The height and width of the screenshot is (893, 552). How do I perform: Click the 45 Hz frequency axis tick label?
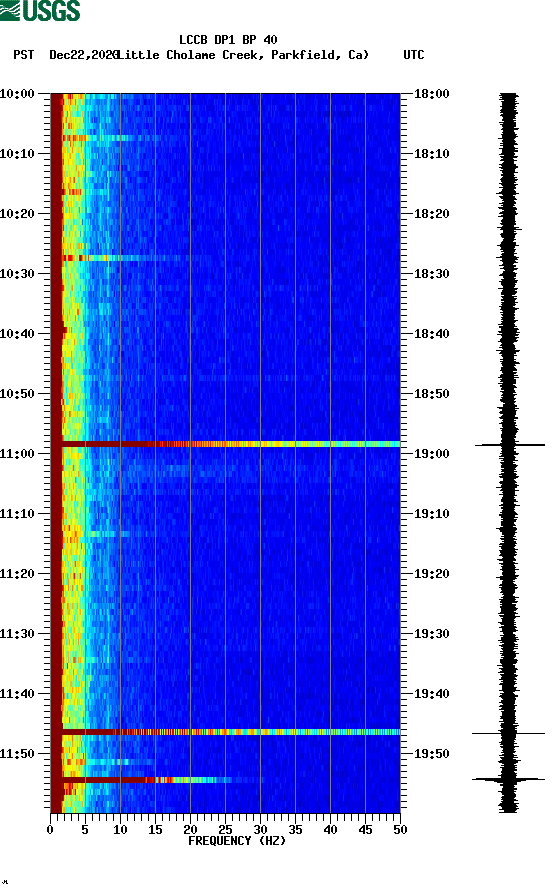pos(365,830)
